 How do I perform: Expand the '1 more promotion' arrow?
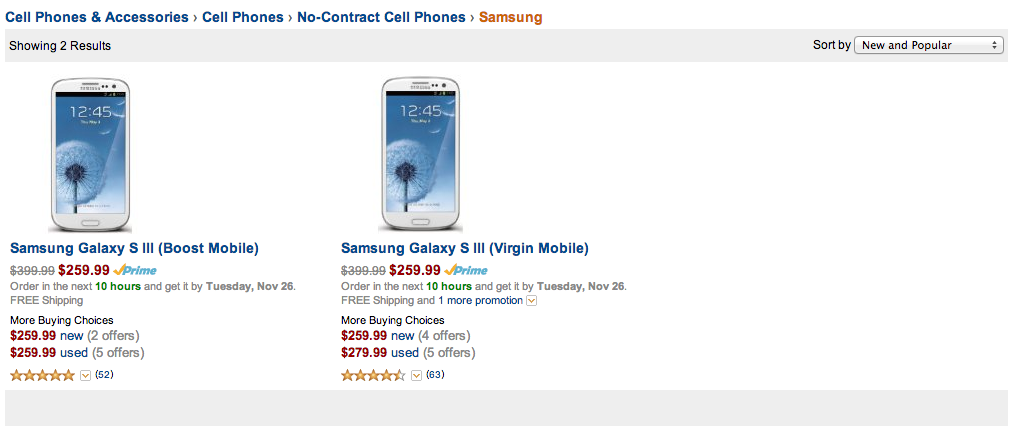(x=532, y=301)
